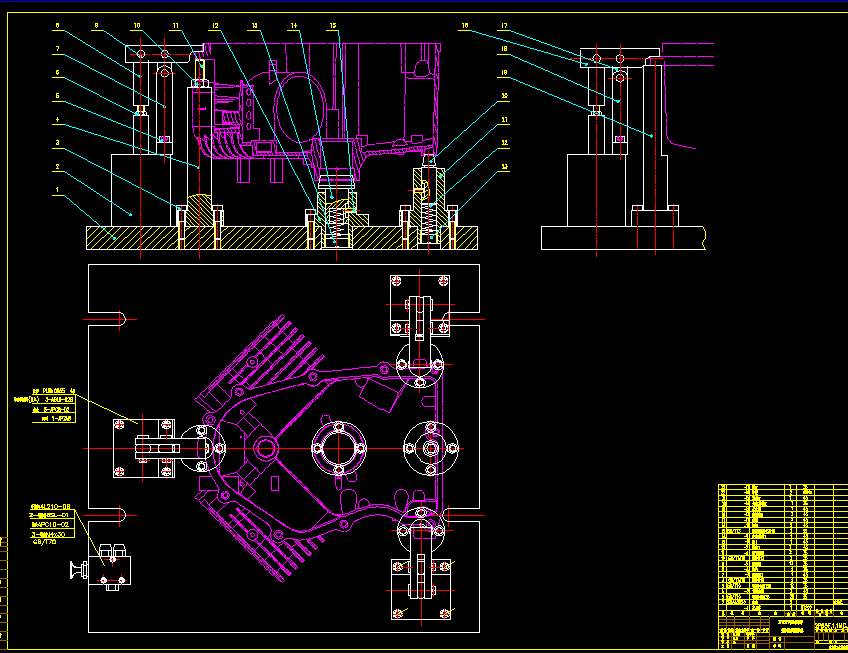Select part balloon number 14
This screenshot has height=653, width=848.
coord(294,25)
